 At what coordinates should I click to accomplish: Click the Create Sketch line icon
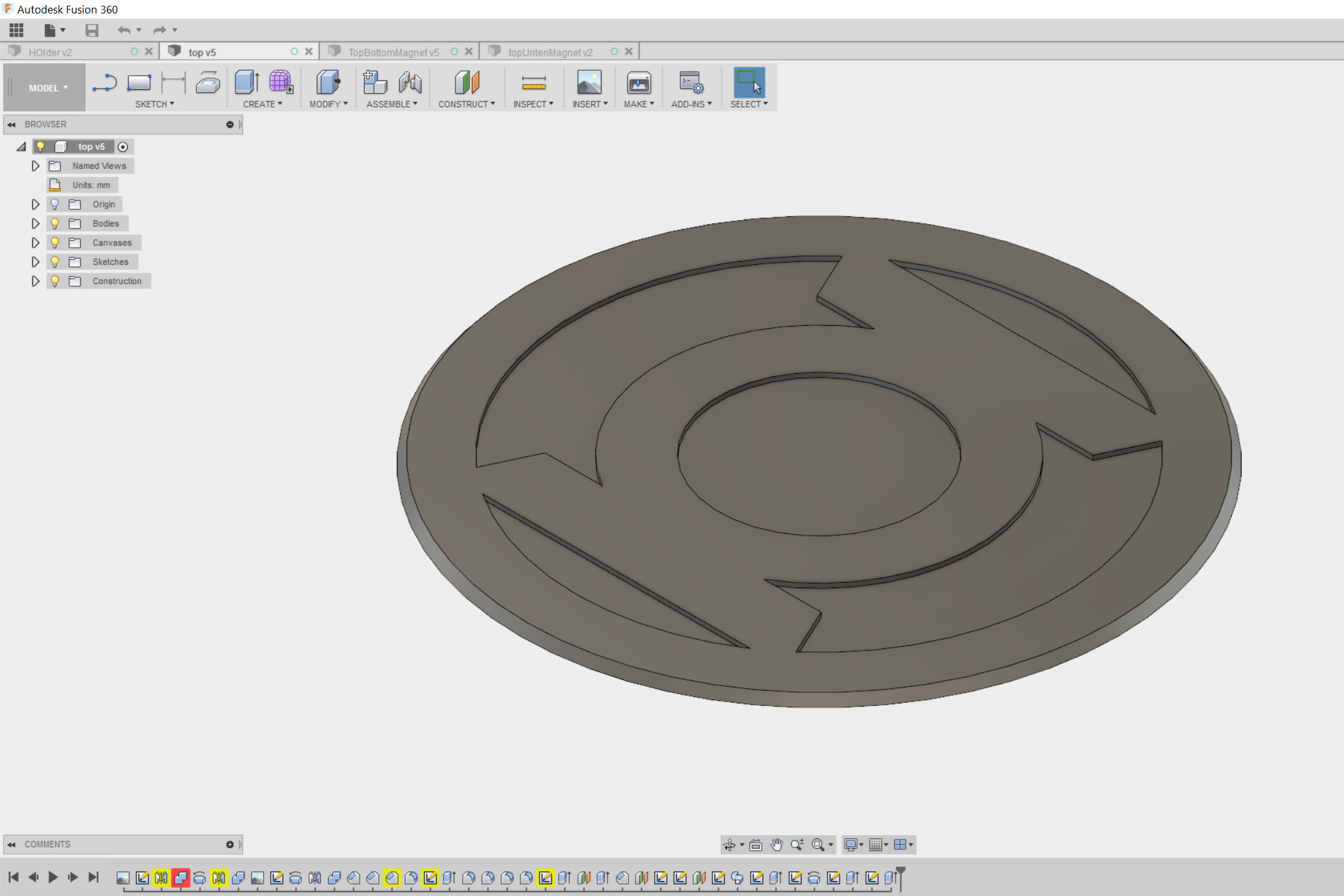pos(104,83)
